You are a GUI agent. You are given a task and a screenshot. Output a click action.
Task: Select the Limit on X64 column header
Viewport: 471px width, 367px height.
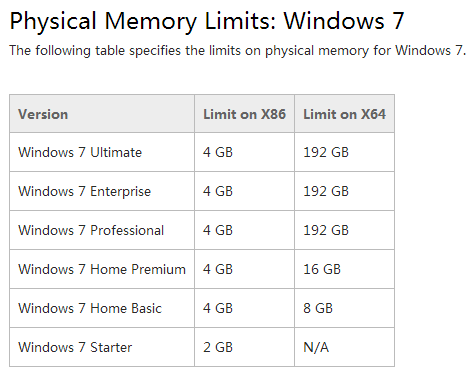click(344, 114)
